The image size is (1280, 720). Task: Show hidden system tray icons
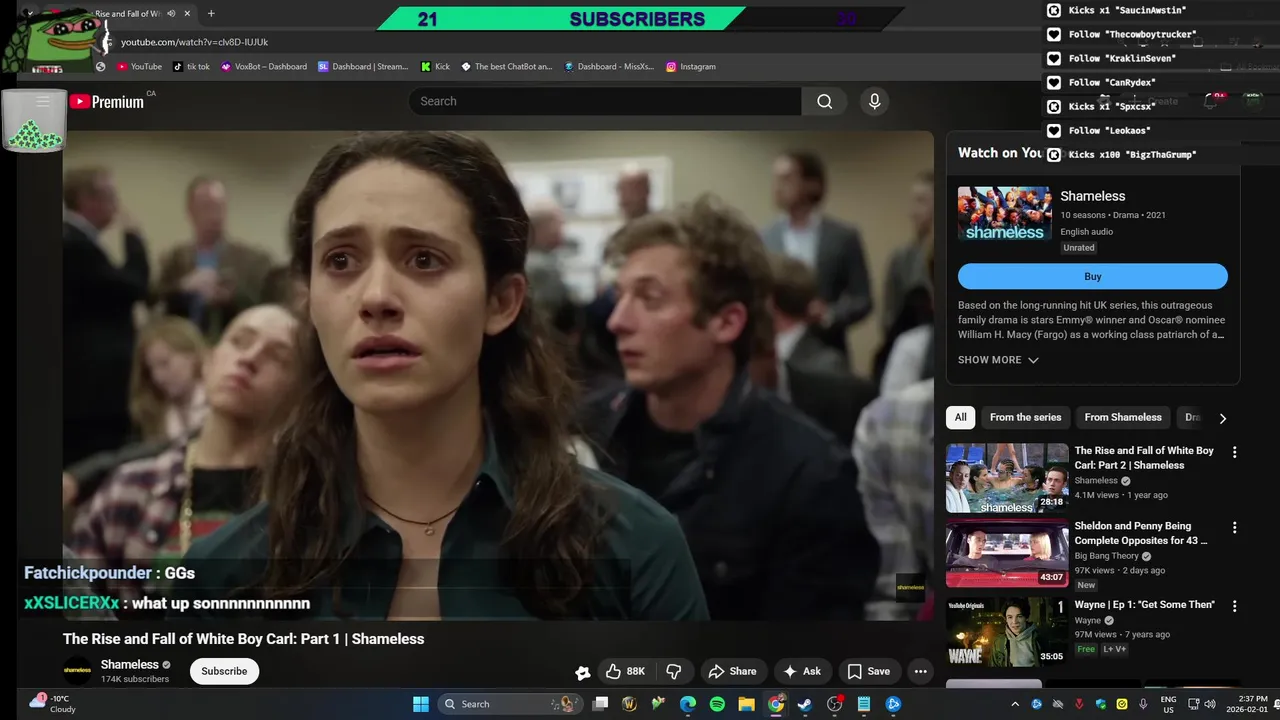[1015, 704]
